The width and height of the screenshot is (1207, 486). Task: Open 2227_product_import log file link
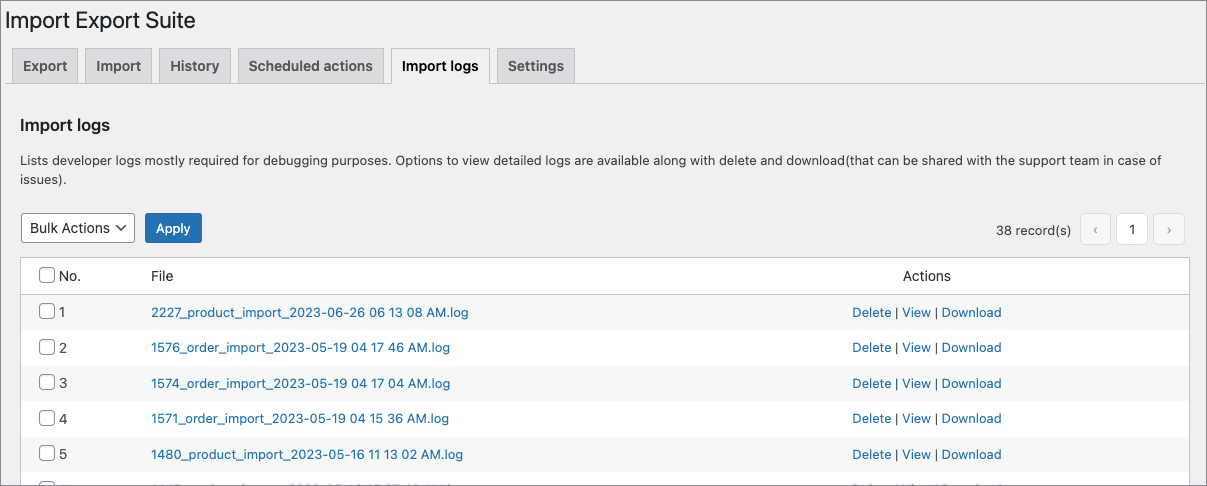point(309,312)
